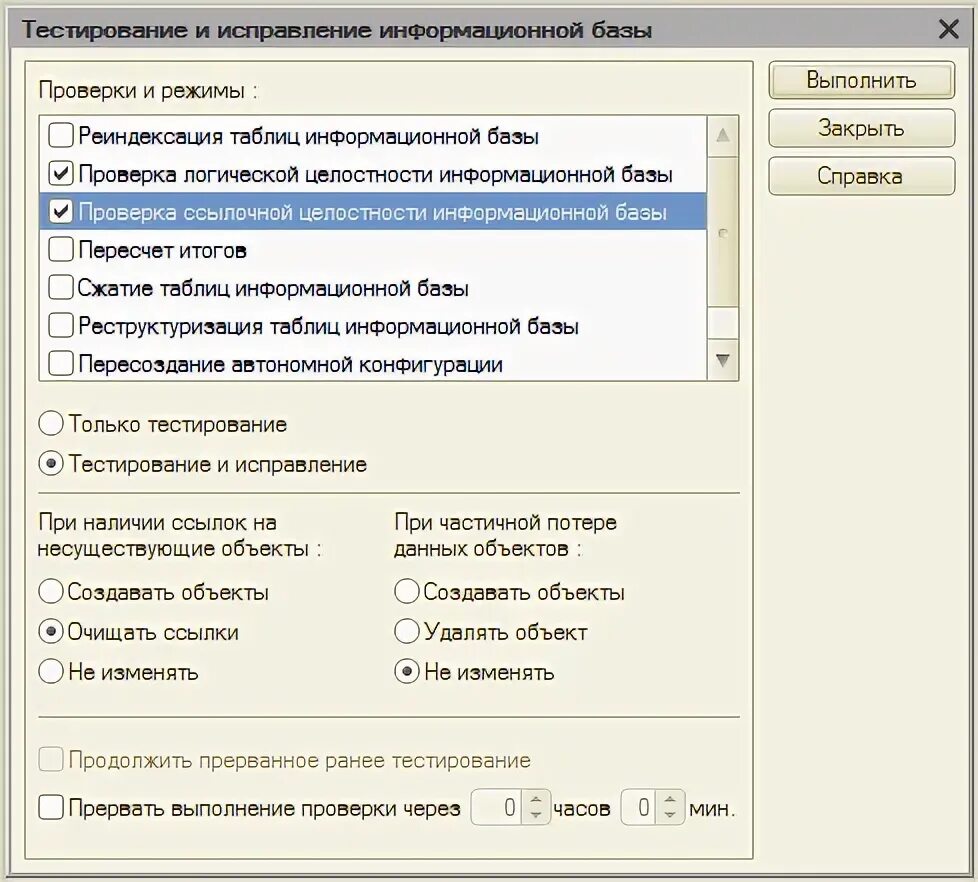This screenshot has width=978, height=882.
Task: Enable Сжатие таблиц информационной базы checkbox
Action: tap(61, 288)
